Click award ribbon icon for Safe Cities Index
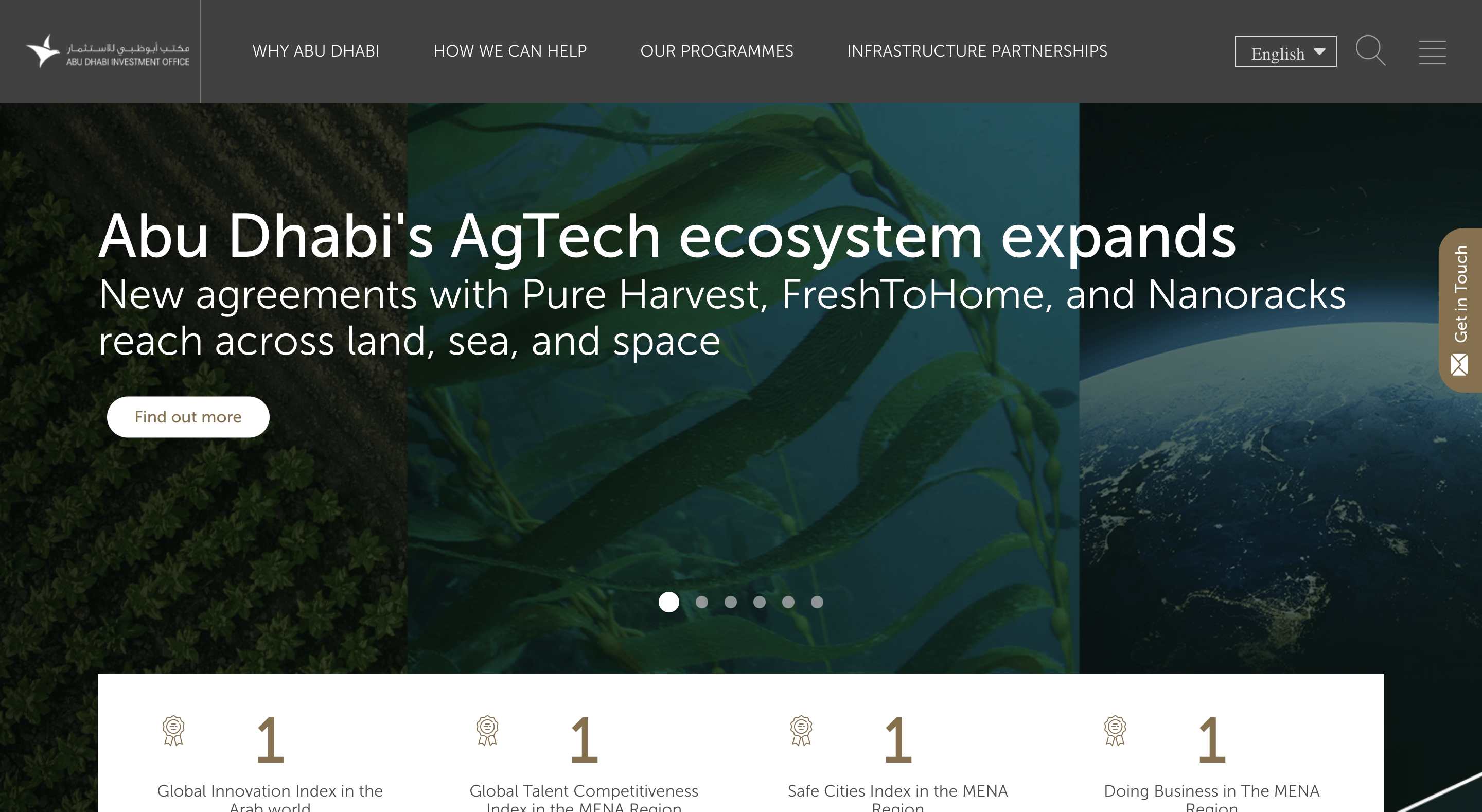The width and height of the screenshot is (1482, 812). tap(801, 731)
